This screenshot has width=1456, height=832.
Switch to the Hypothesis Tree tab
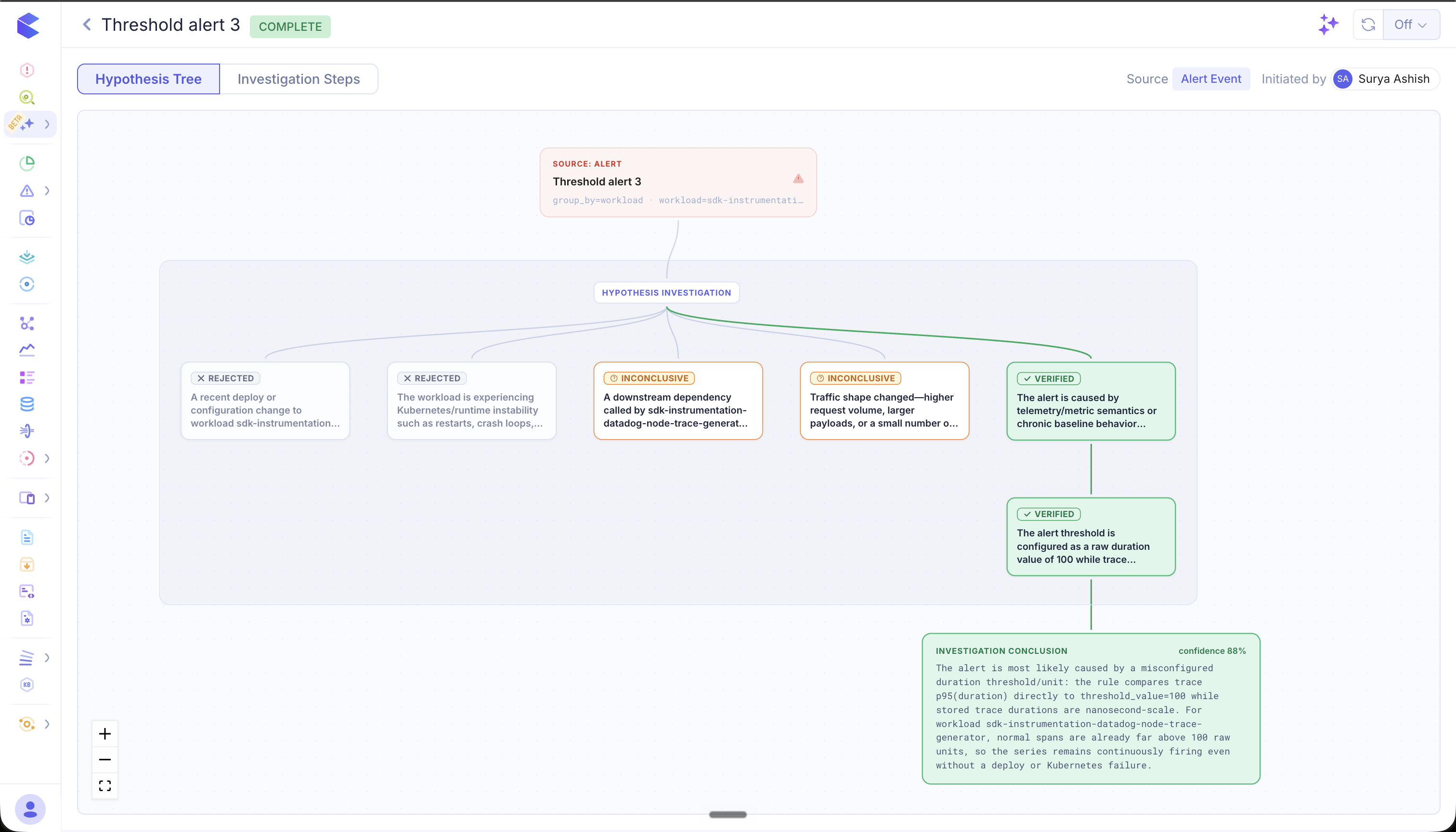pyautogui.click(x=149, y=79)
